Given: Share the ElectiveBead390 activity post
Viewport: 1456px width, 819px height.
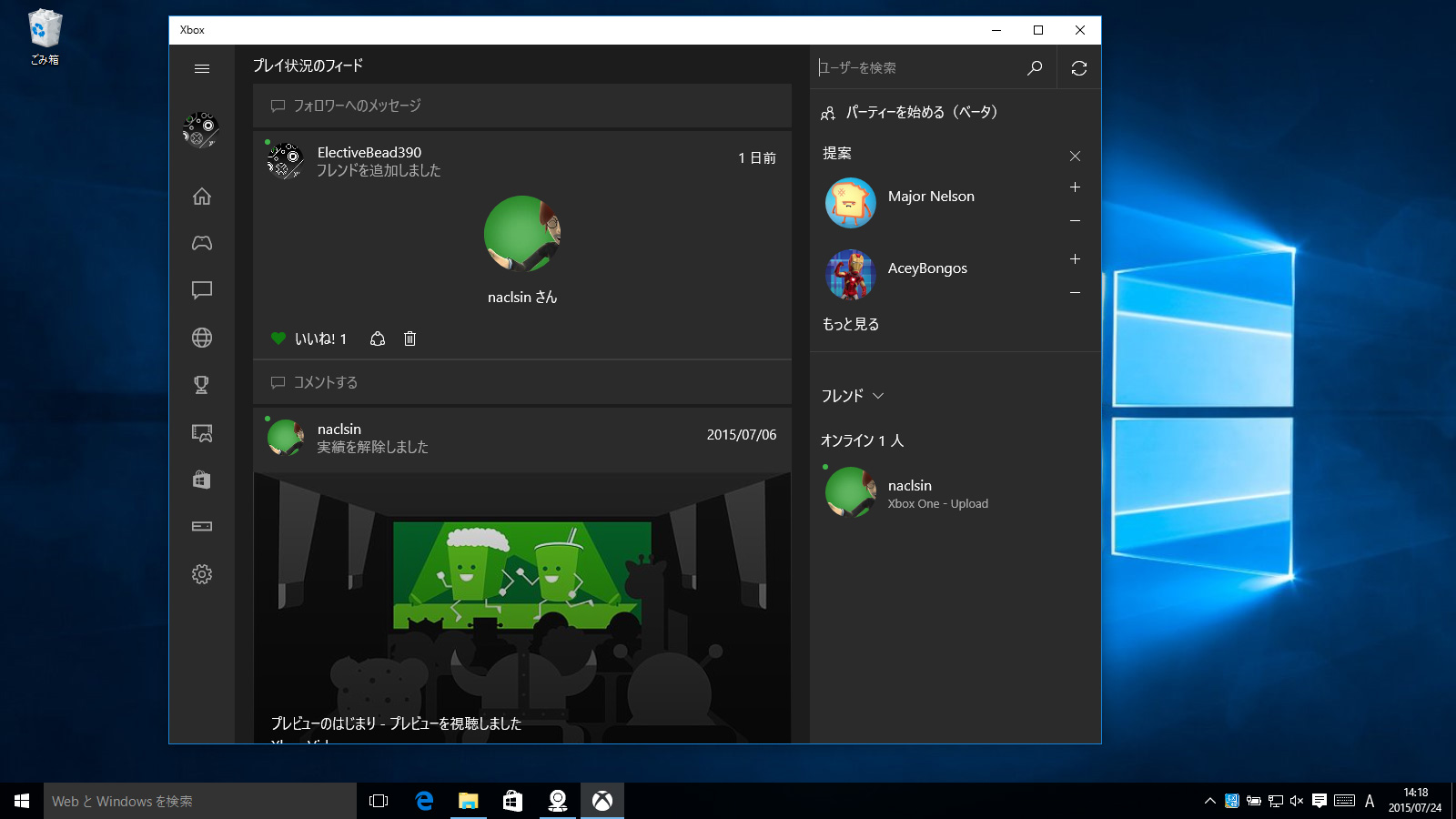Looking at the screenshot, I should coord(378,339).
